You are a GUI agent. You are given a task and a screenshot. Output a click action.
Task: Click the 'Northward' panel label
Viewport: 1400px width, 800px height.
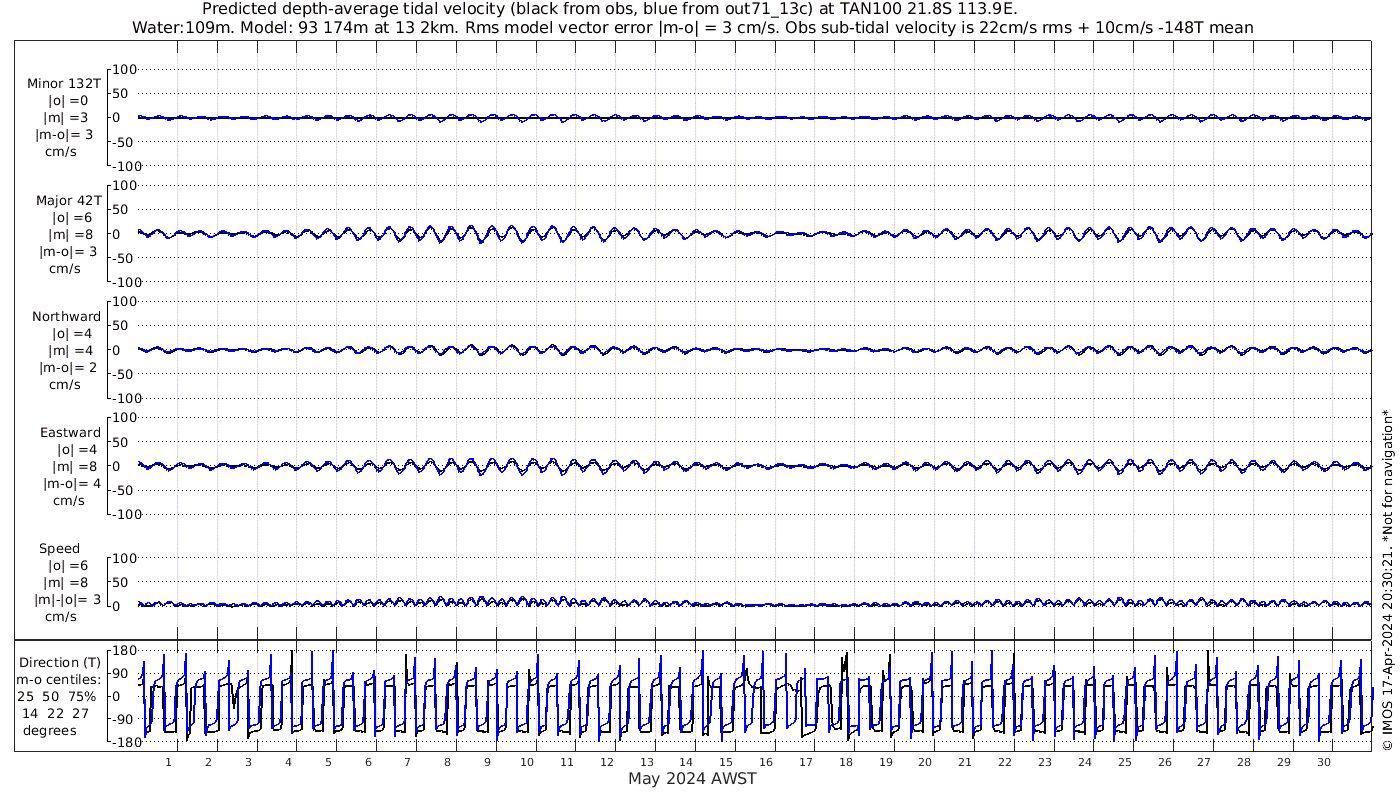pos(67,316)
